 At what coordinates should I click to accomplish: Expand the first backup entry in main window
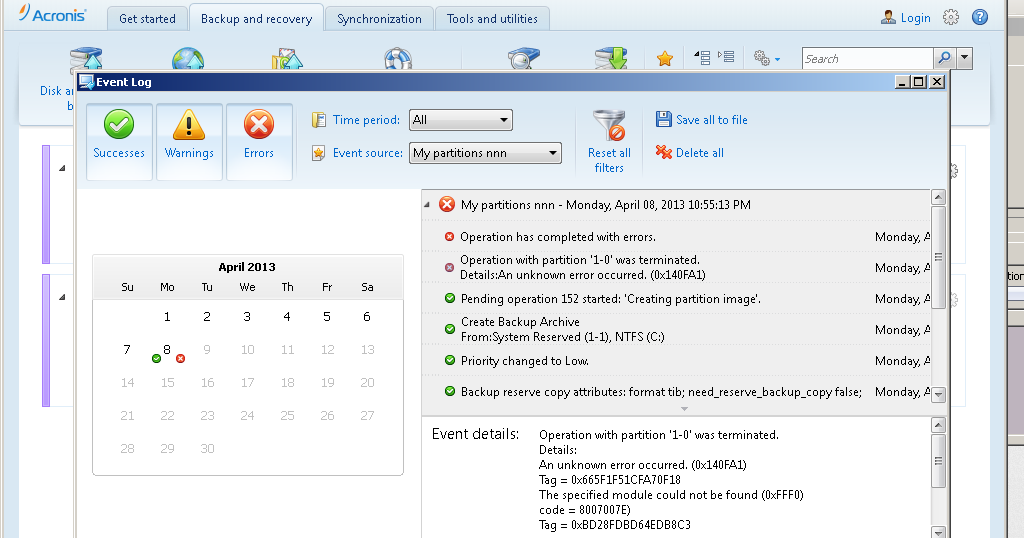point(62,168)
